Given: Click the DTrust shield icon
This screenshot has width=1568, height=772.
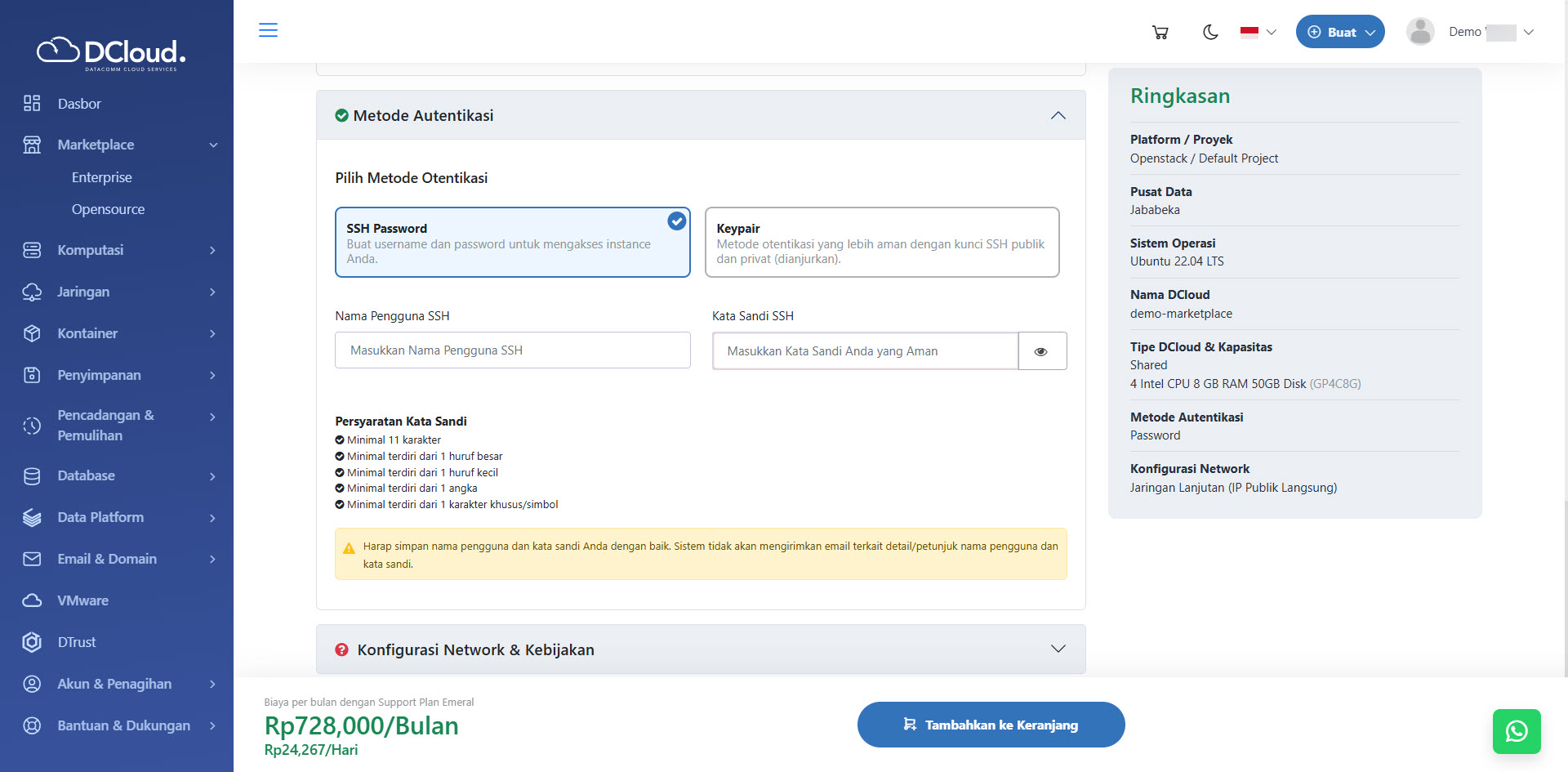Looking at the screenshot, I should click(32, 642).
